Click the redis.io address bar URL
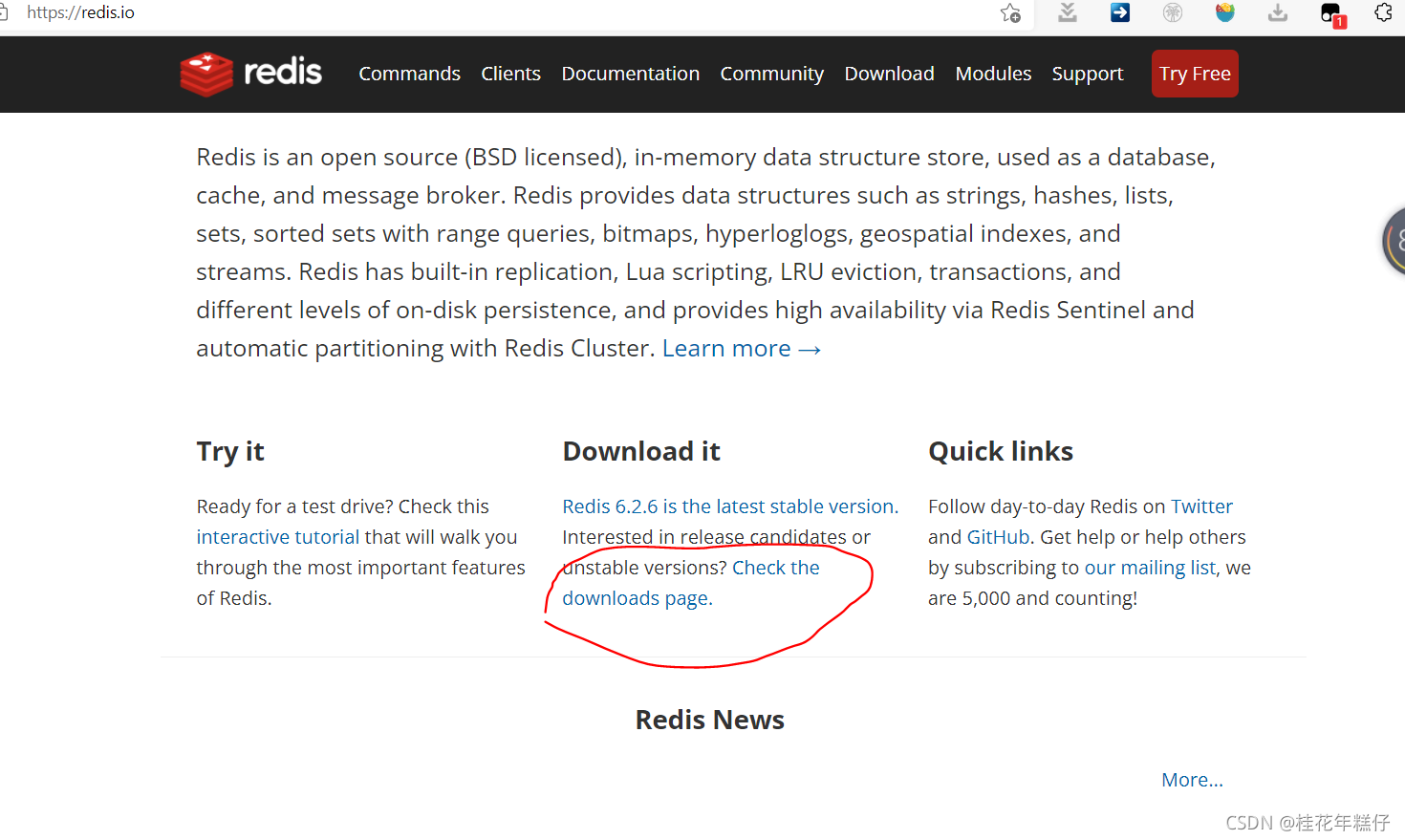 [x=80, y=12]
